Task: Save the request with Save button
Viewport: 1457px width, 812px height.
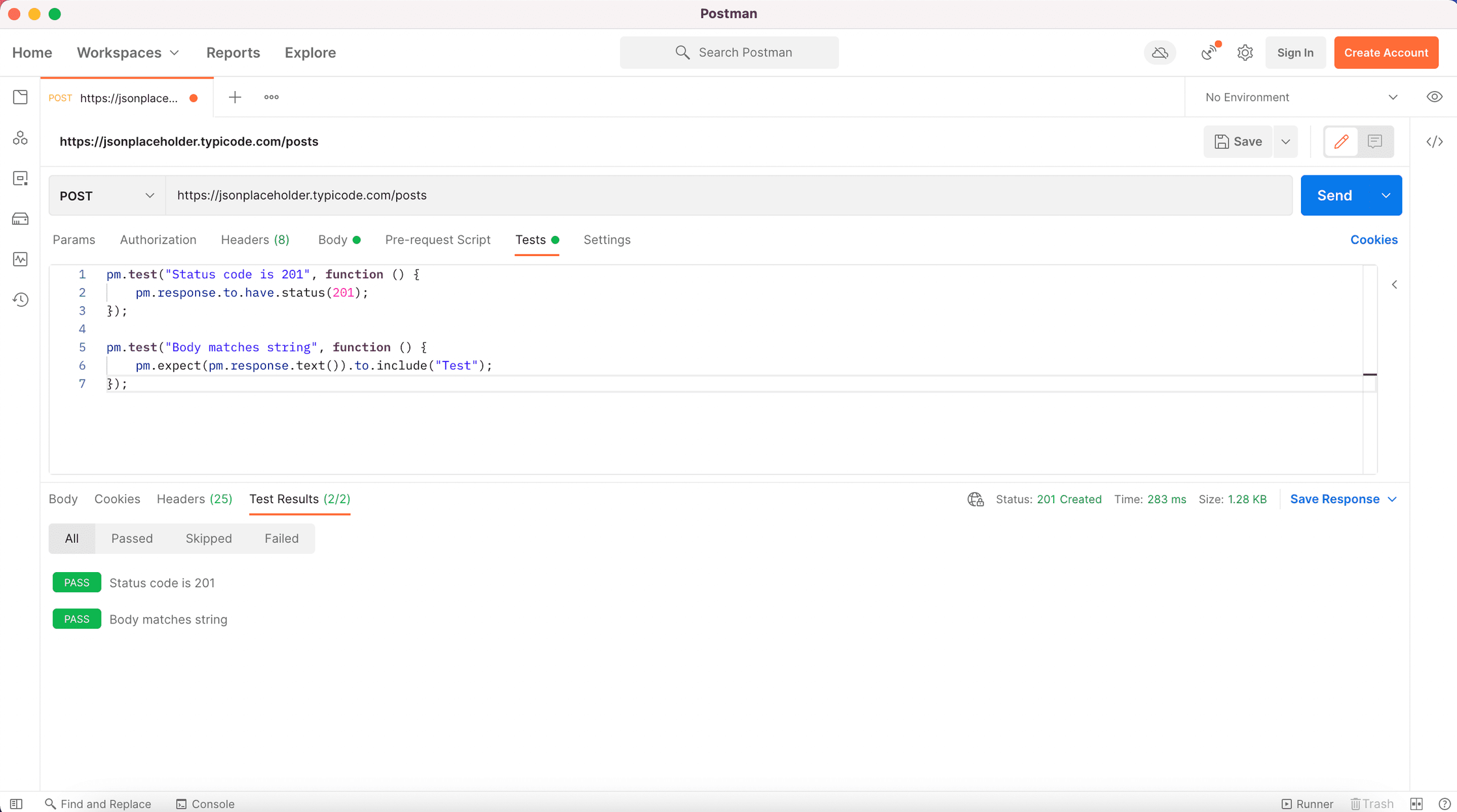Action: [1238, 141]
